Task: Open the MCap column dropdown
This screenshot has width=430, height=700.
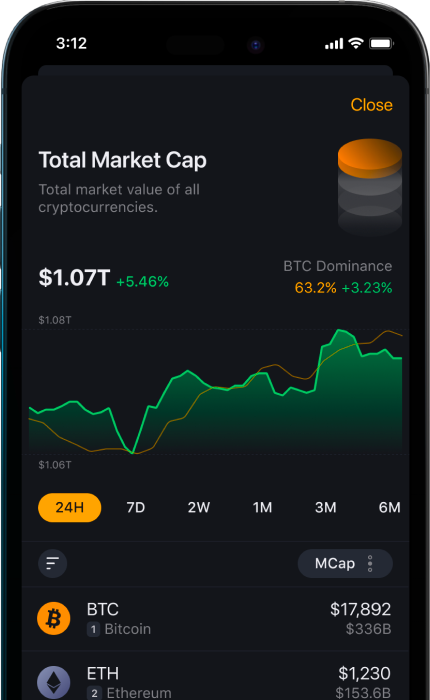Action: (x=345, y=563)
